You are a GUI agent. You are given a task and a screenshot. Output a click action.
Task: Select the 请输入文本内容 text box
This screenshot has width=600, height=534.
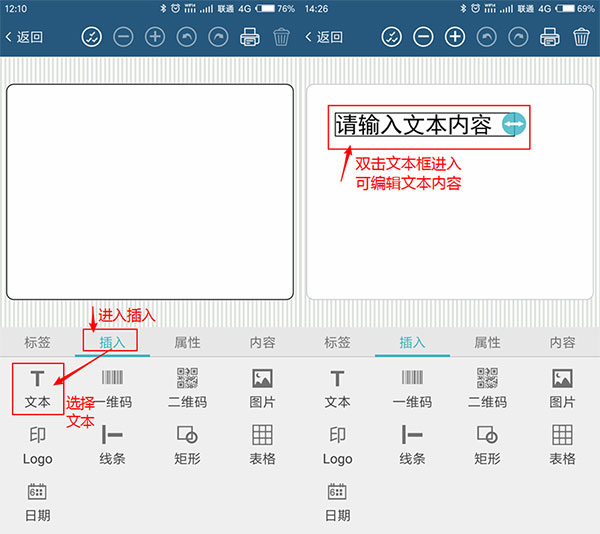click(415, 125)
